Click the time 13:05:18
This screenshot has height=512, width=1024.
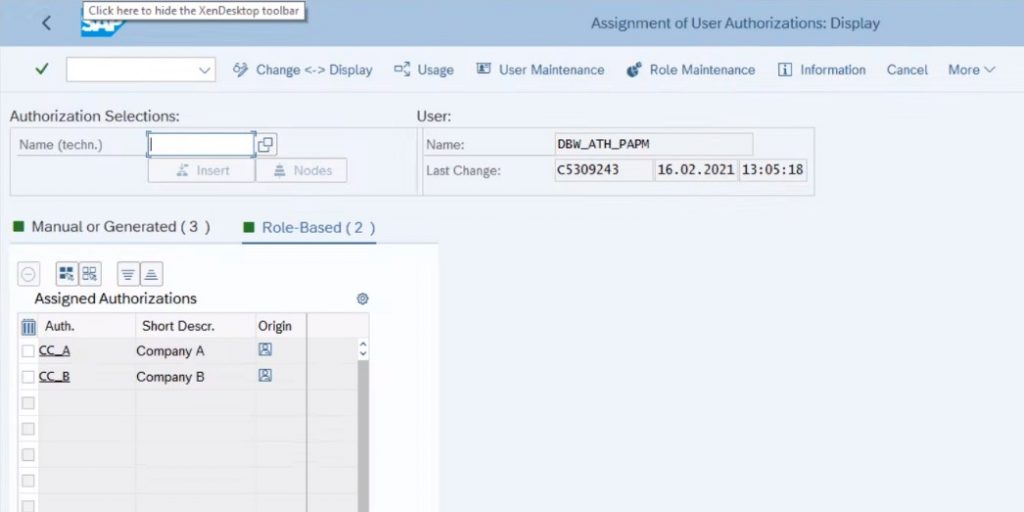click(773, 170)
